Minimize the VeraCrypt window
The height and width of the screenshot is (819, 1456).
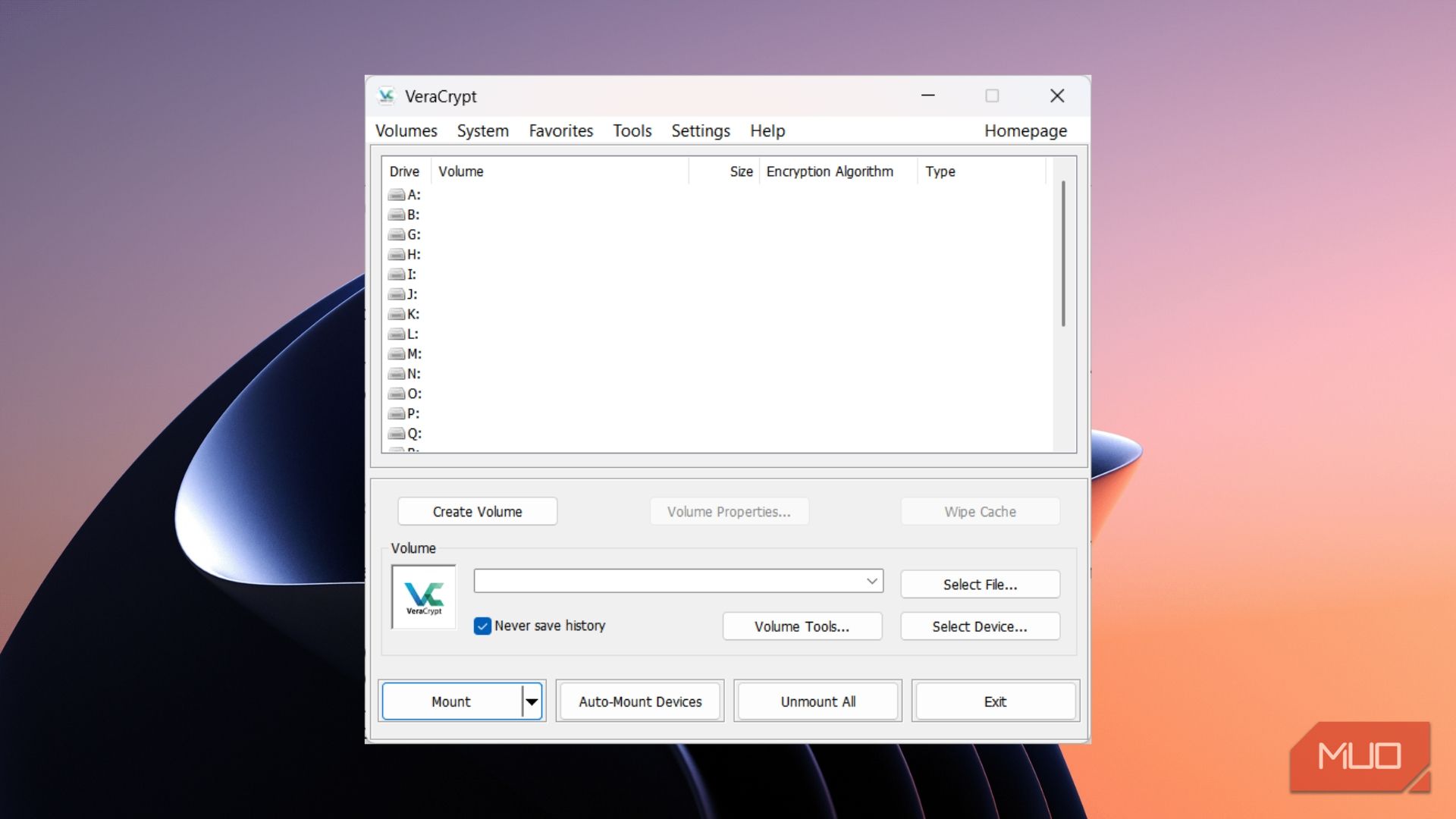[928, 96]
